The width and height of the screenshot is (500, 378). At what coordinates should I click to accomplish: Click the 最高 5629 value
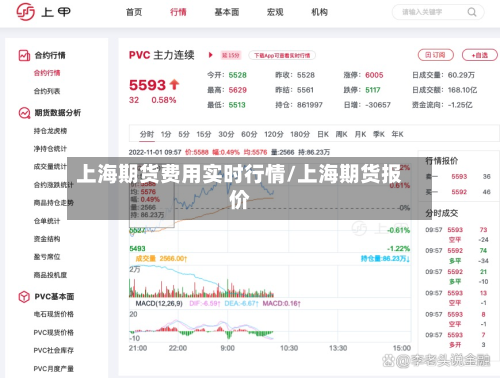coord(237,90)
